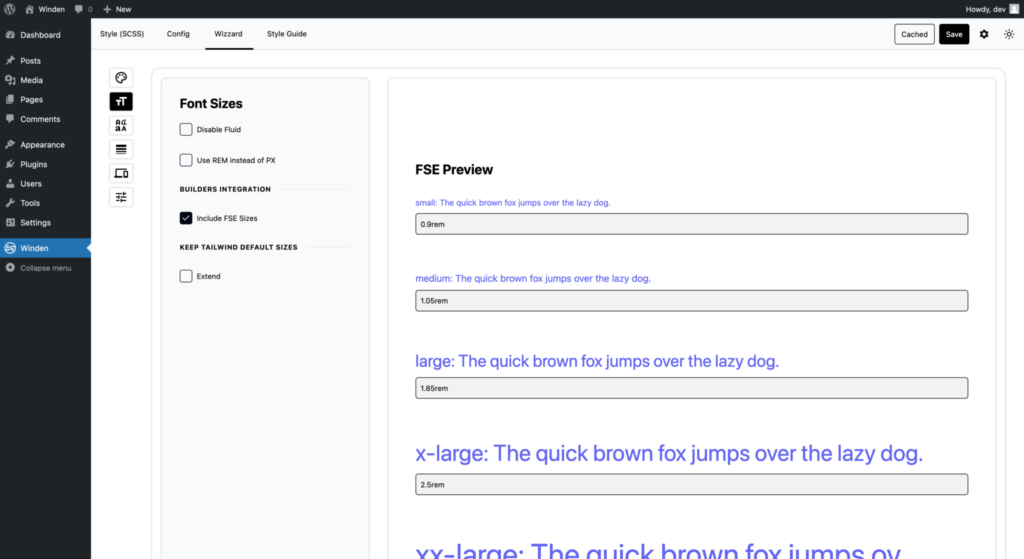Uncheck Include FSE Sizes
The image size is (1024, 559).
click(x=186, y=218)
